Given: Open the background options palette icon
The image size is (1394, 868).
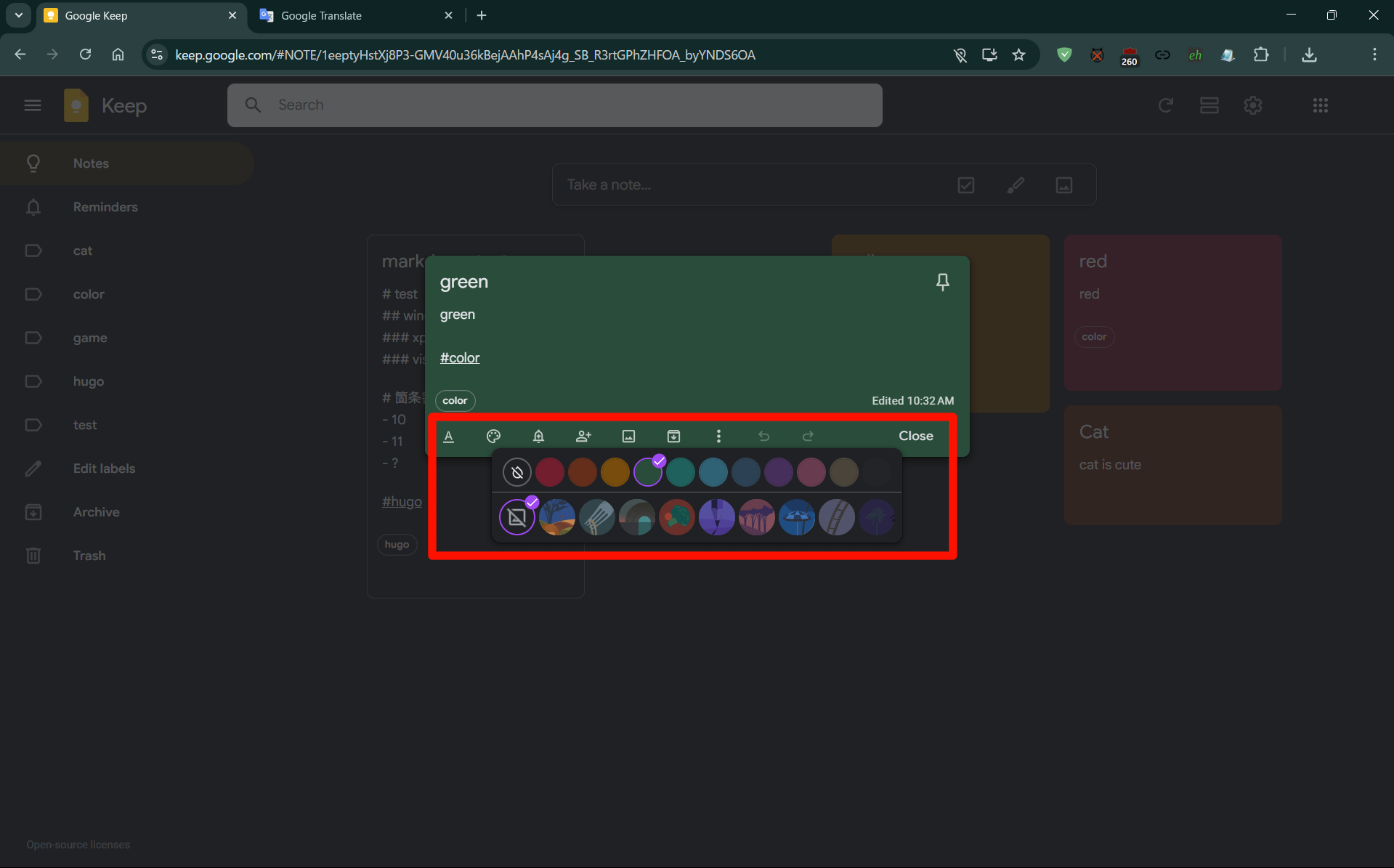Looking at the screenshot, I should pos(493,436).
